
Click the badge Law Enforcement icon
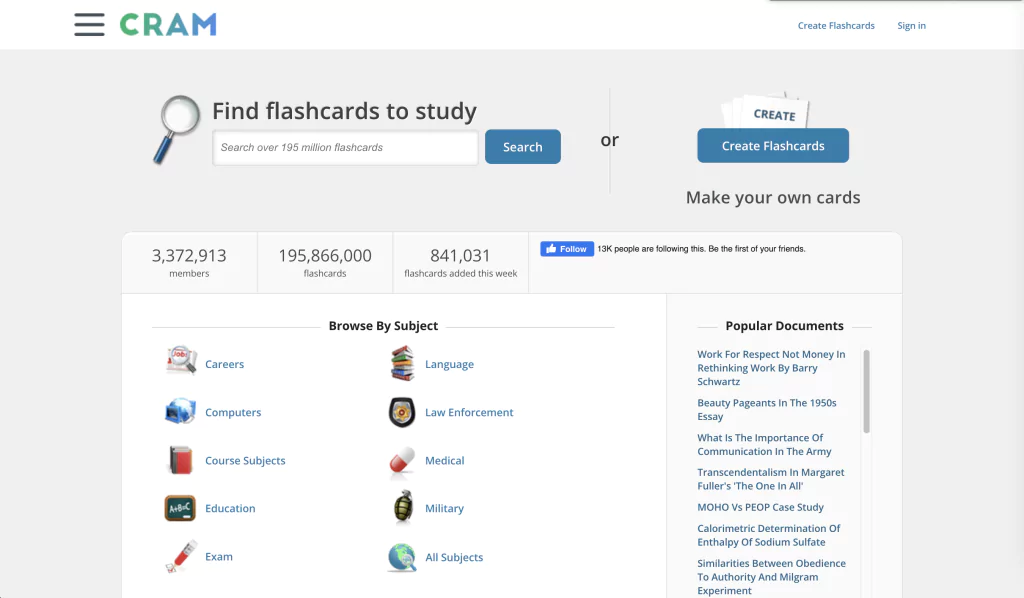coord(402,412)
